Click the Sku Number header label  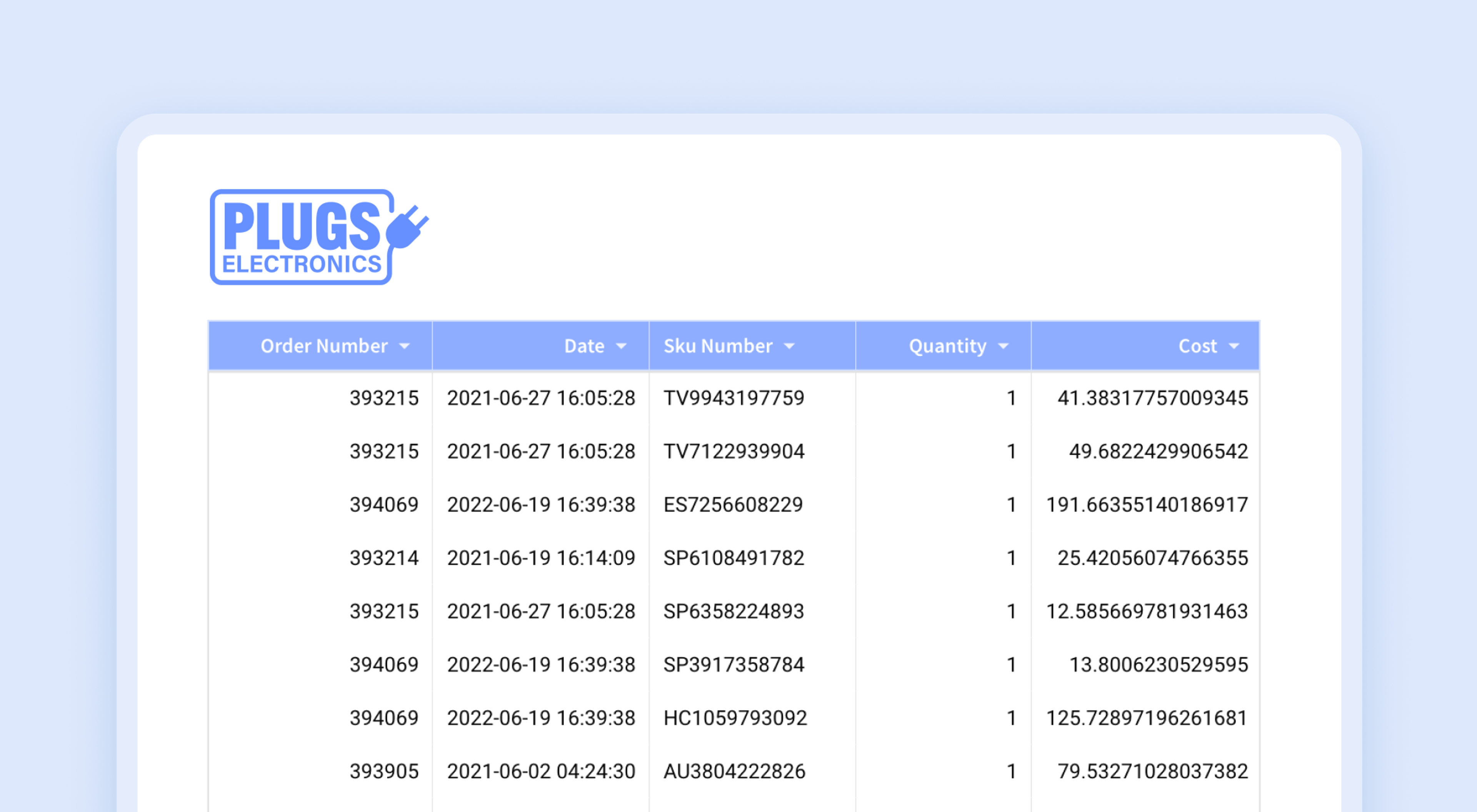coord(718,346)
